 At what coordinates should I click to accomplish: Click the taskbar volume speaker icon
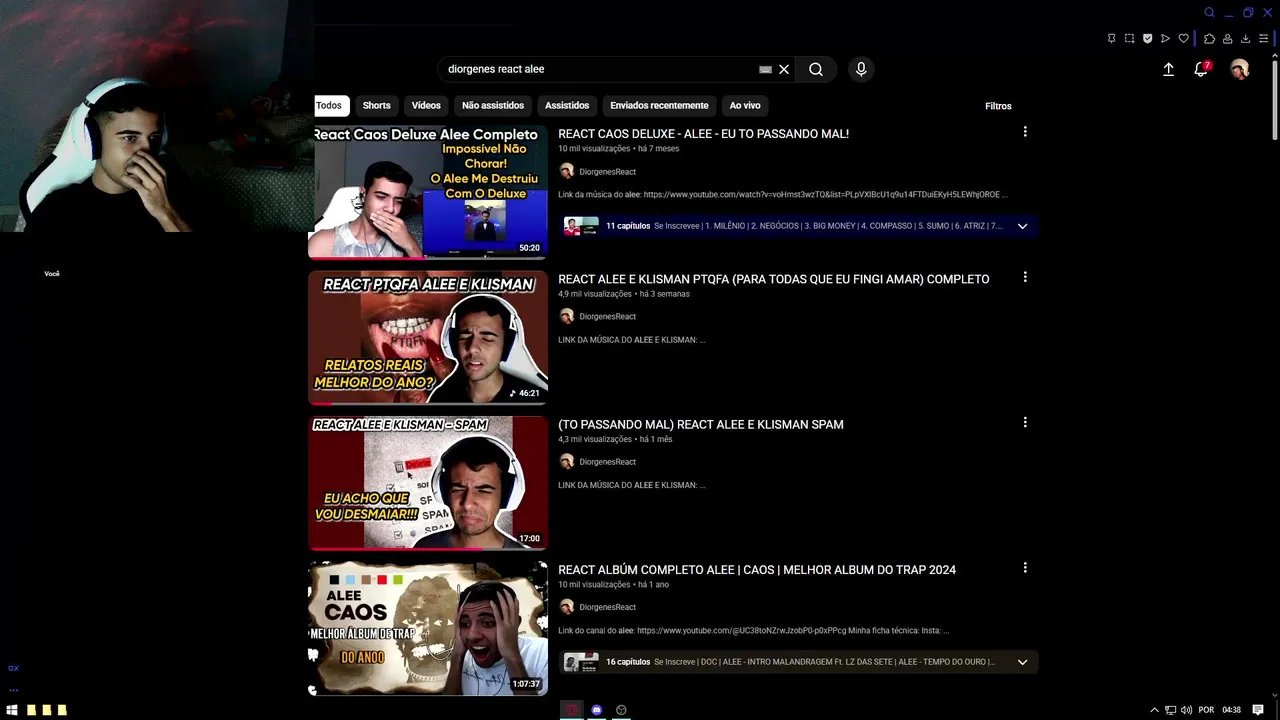click(1186, 710)
